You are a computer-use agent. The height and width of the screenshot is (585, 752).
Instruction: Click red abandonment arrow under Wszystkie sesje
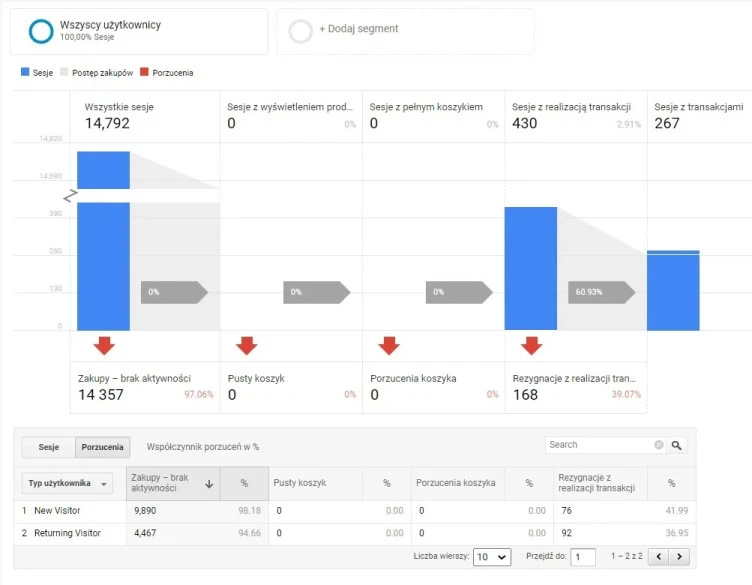click(104, 346)
